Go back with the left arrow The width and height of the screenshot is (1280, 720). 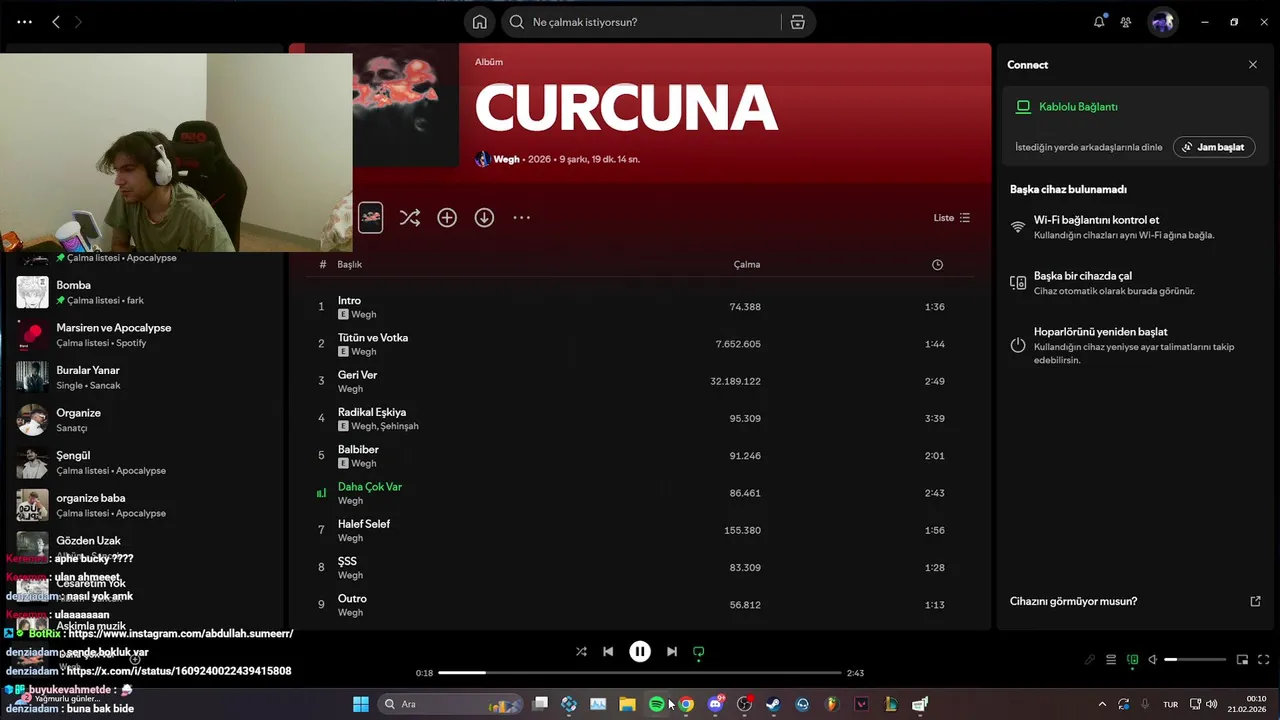pyautogui.click(x=56, y=22)
